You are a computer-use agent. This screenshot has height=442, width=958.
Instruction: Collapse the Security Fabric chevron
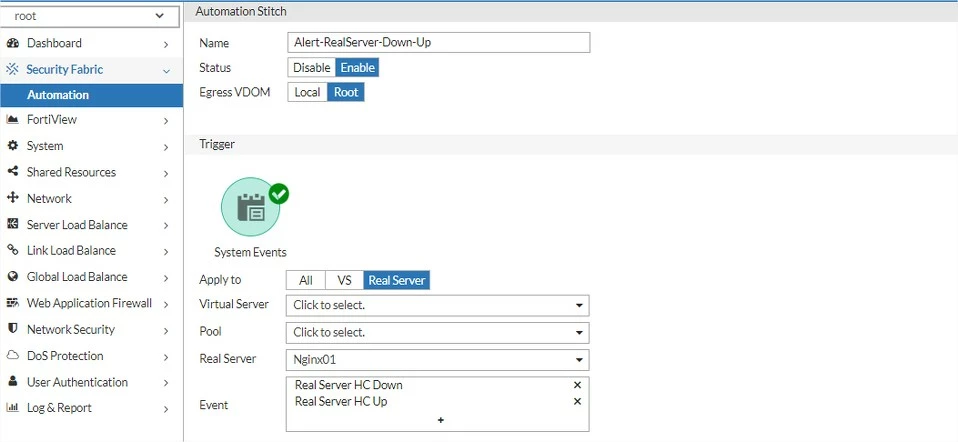(166, 71)
